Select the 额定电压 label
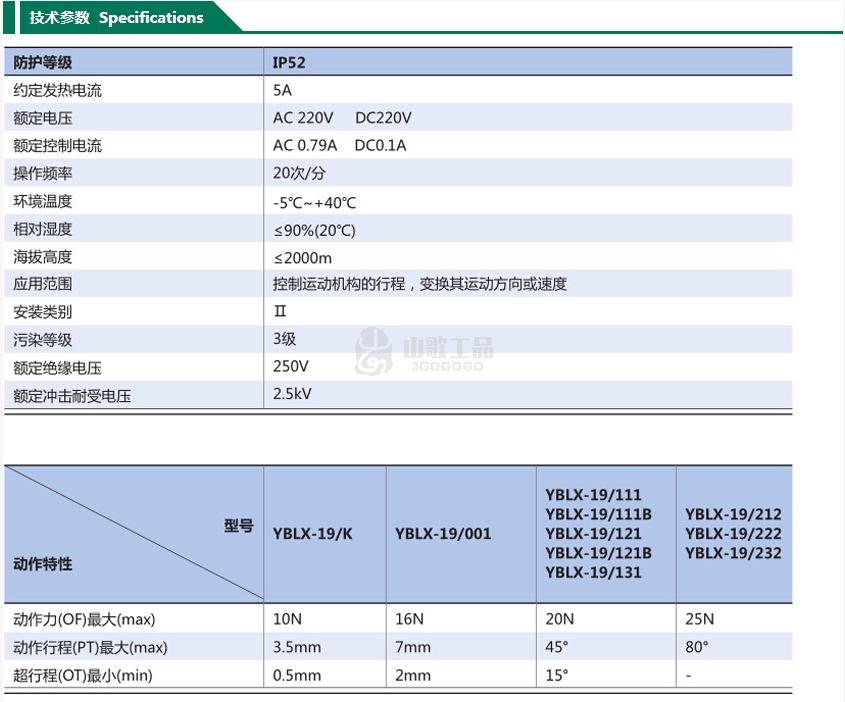 point(43,118)
